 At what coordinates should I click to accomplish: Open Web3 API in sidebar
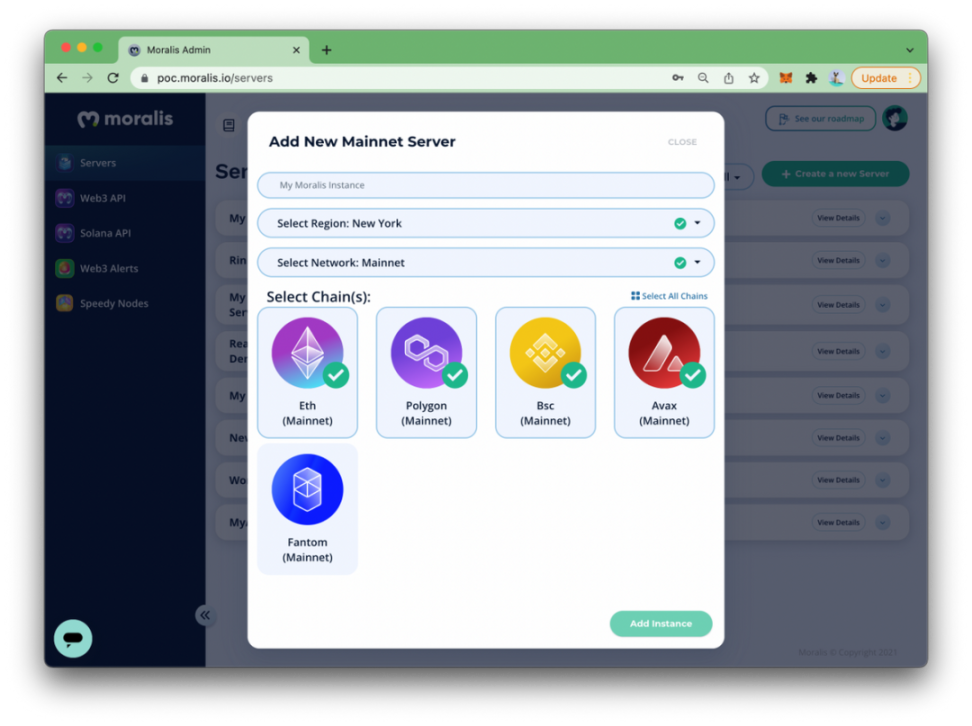pyautogui.click(x=102, y=198)
